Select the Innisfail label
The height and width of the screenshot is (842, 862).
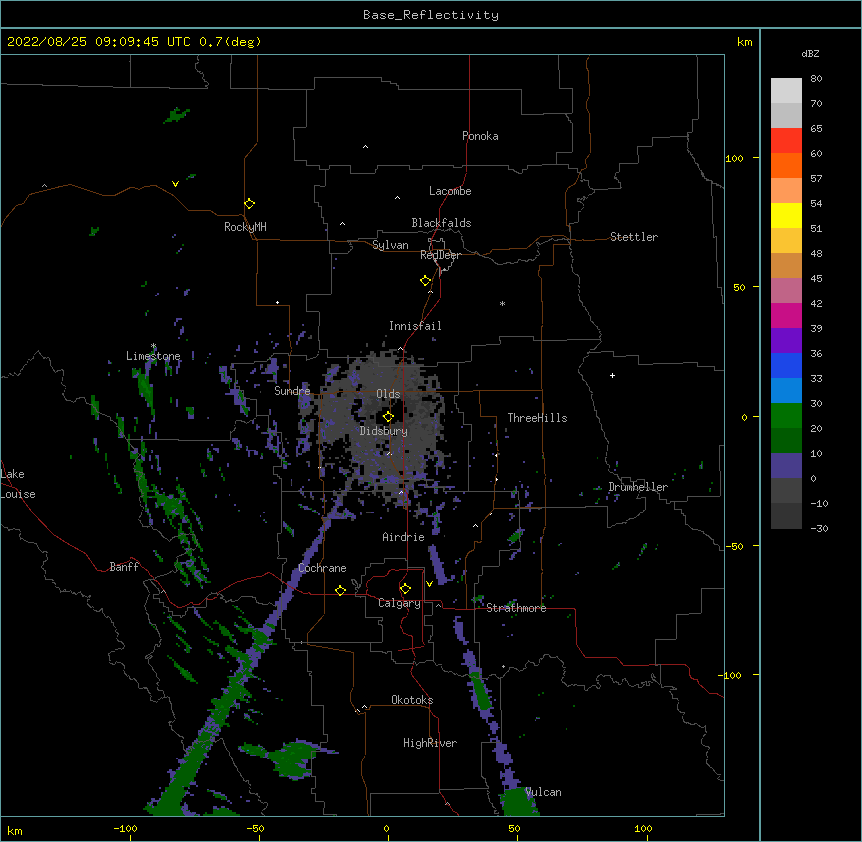click(415, 326)
